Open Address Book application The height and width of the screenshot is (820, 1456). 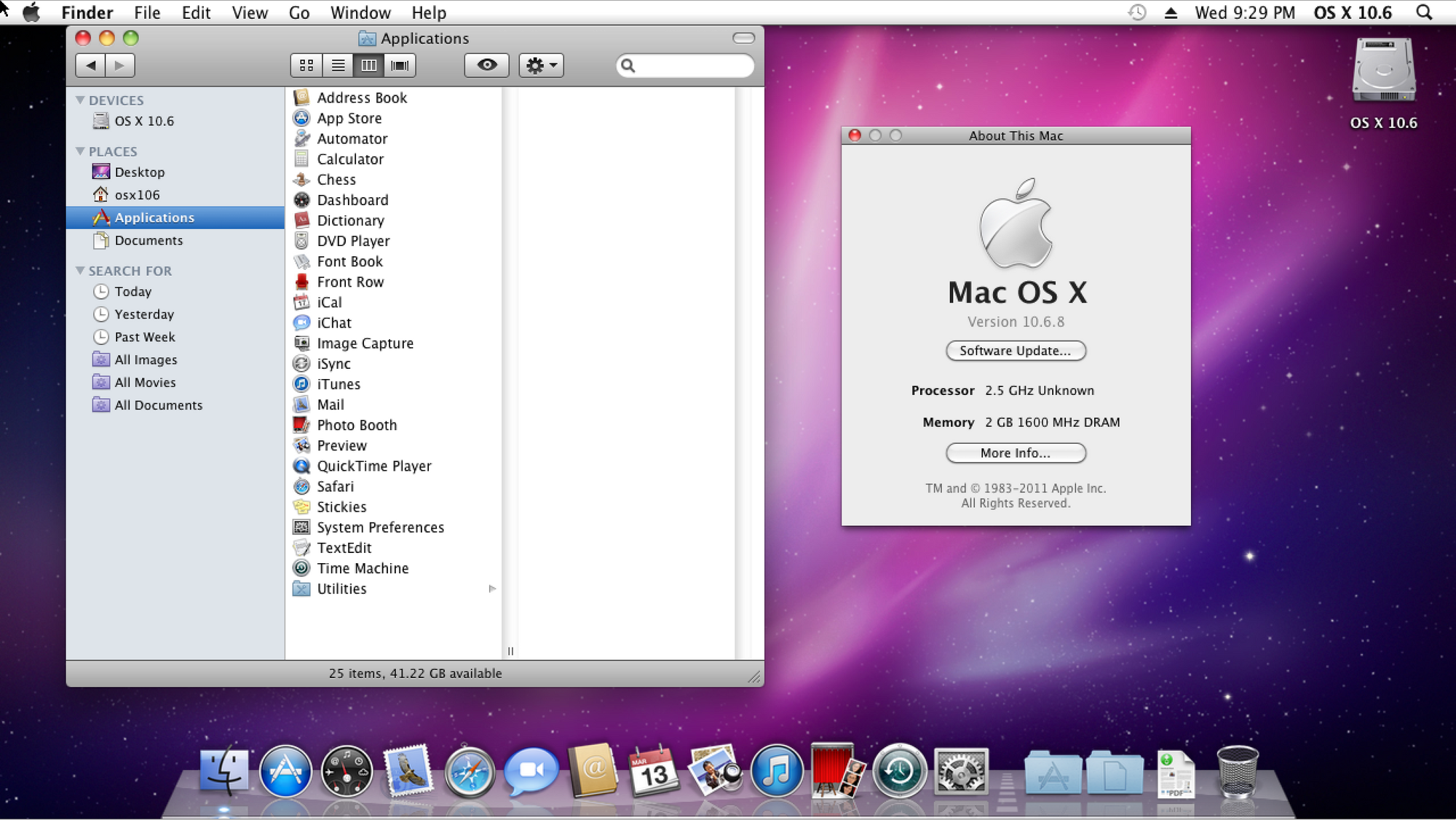[362, 96]
